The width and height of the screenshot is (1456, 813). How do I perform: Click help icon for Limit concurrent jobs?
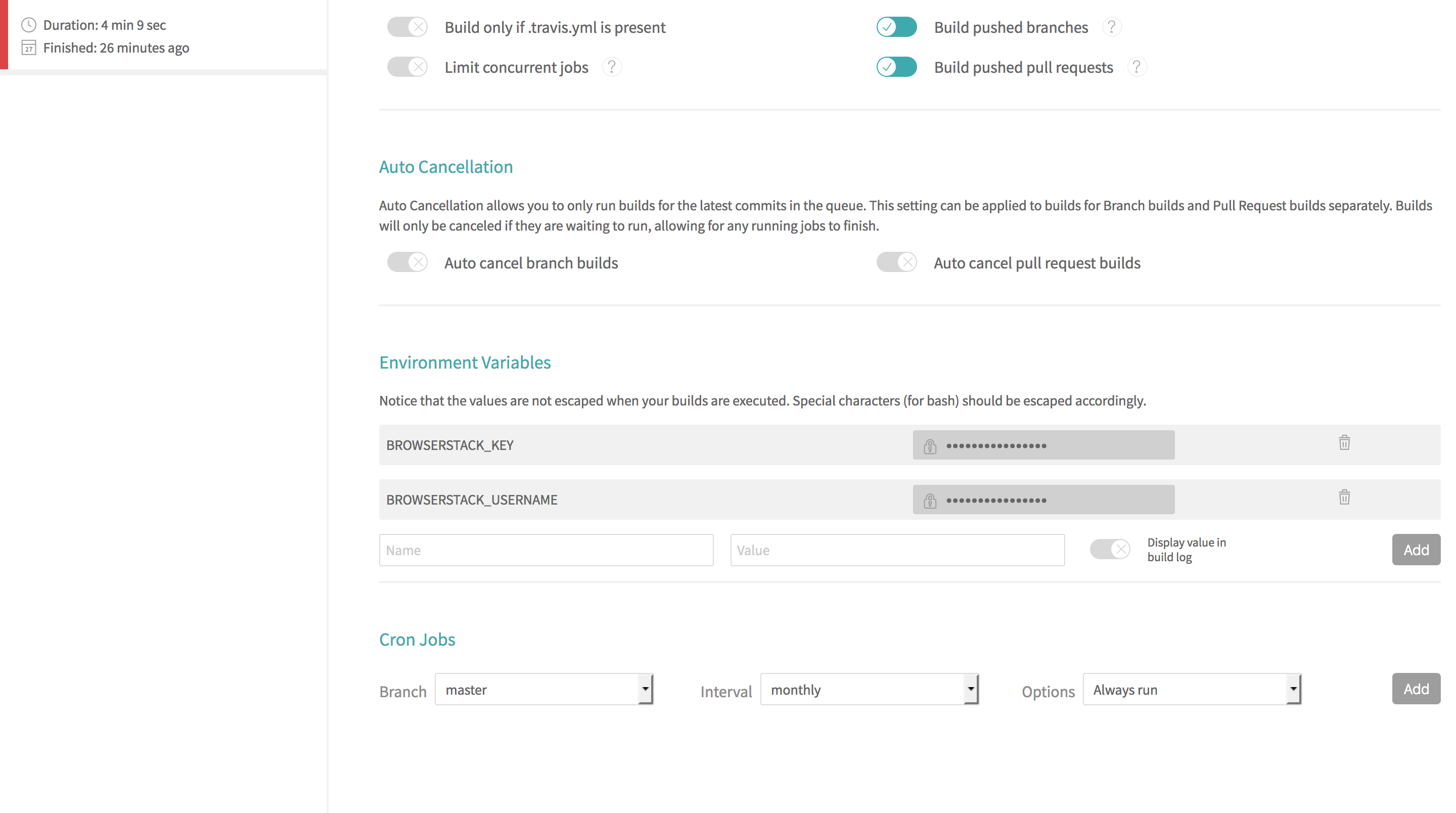(612, 67)
